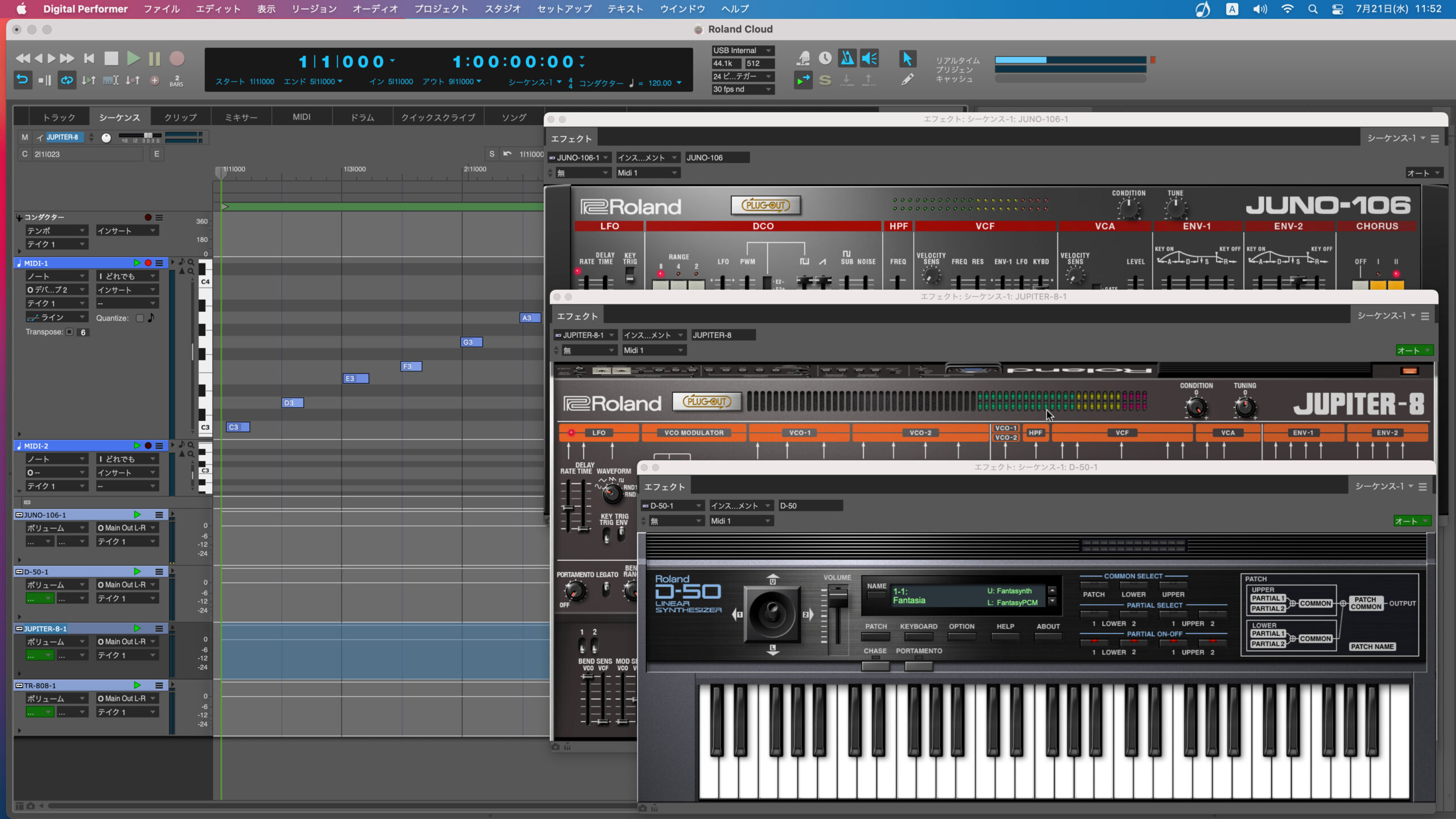Viewport: 1456px width, 819px height.
Task: Toggle the memory cycle loop button
Action: click(x=67, y=80)
